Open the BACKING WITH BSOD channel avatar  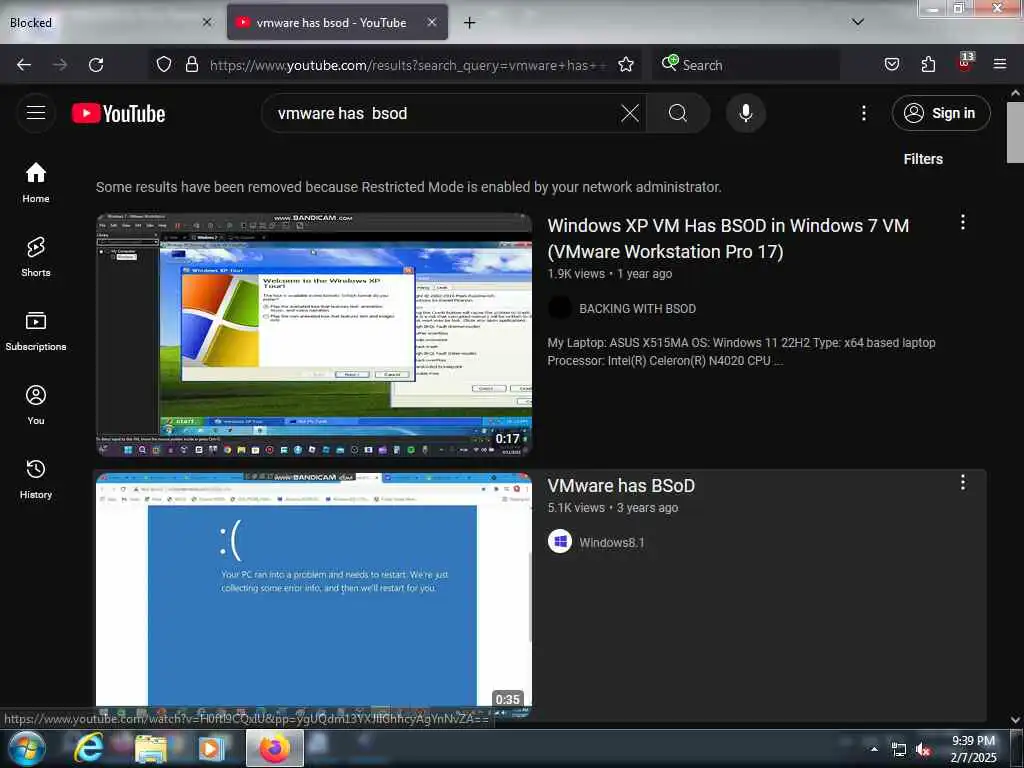click(560, 308)
